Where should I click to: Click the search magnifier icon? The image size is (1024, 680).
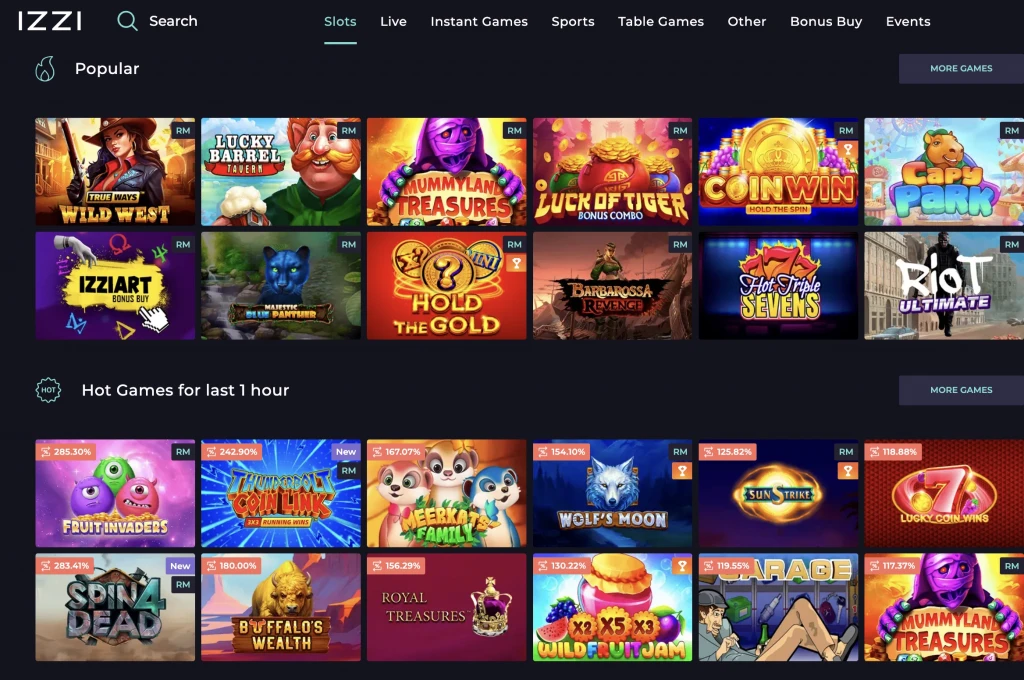[x=127, y=21]
